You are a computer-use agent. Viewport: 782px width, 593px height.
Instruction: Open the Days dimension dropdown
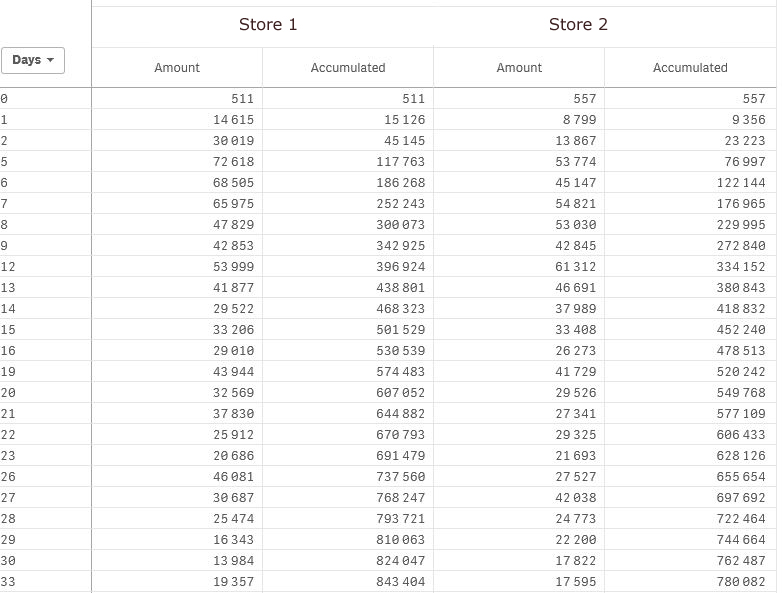34,60
